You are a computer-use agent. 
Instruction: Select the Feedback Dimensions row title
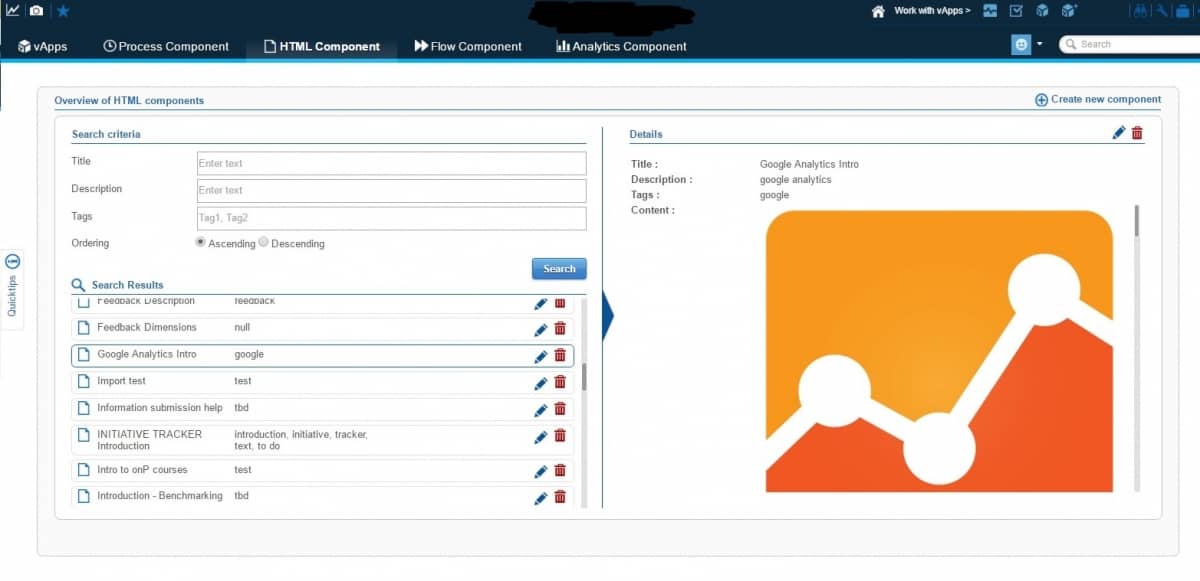coord(147,328)
